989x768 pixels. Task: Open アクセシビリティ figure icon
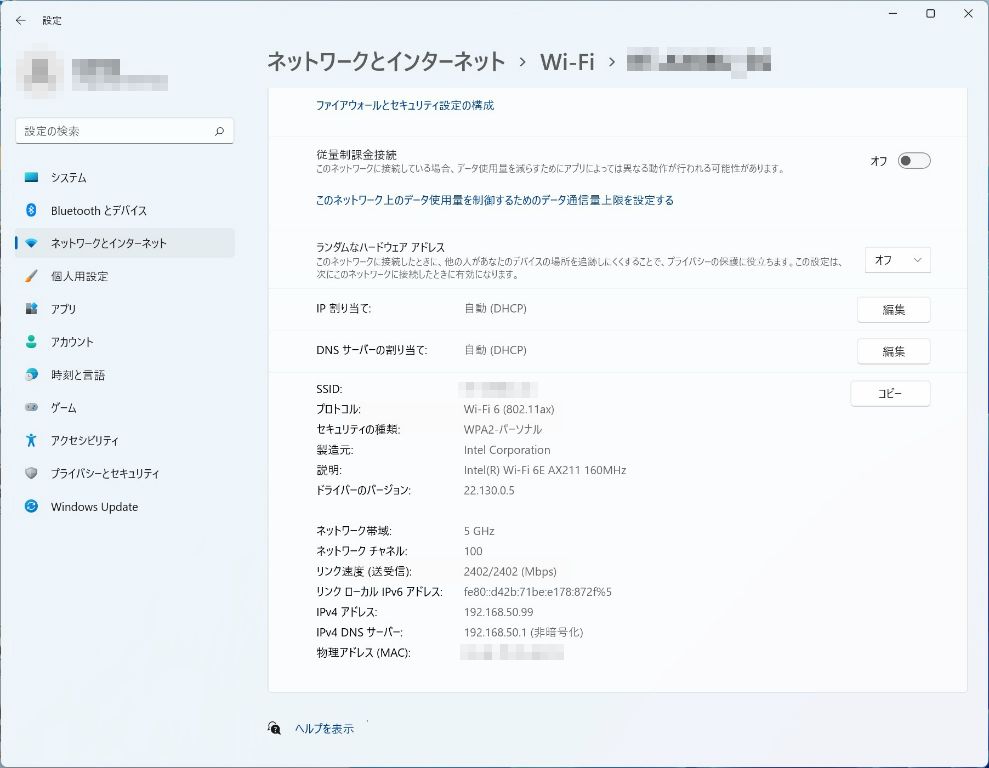click(31, 440)
